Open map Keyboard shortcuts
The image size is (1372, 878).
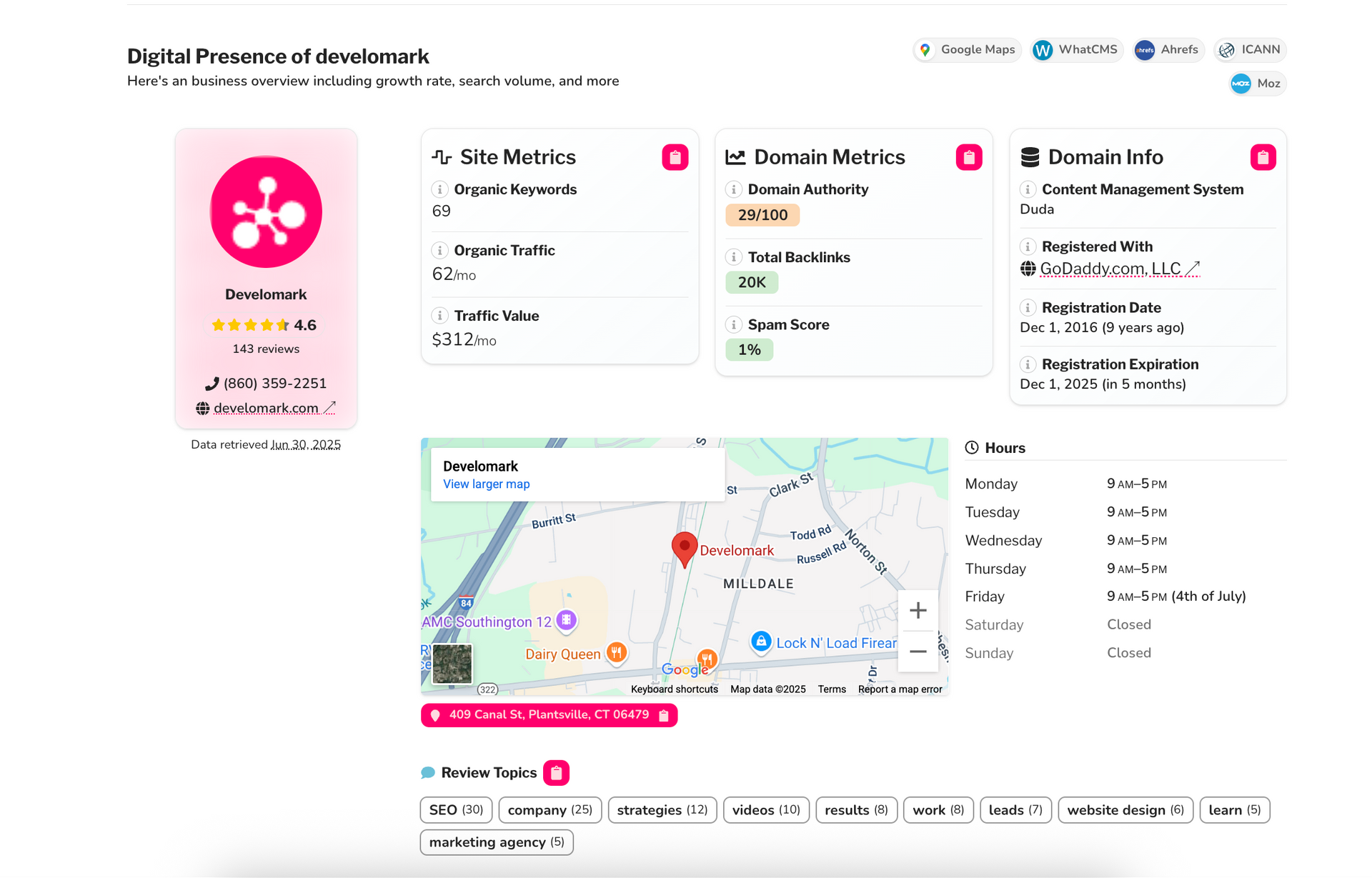click(x=674, y=689)
